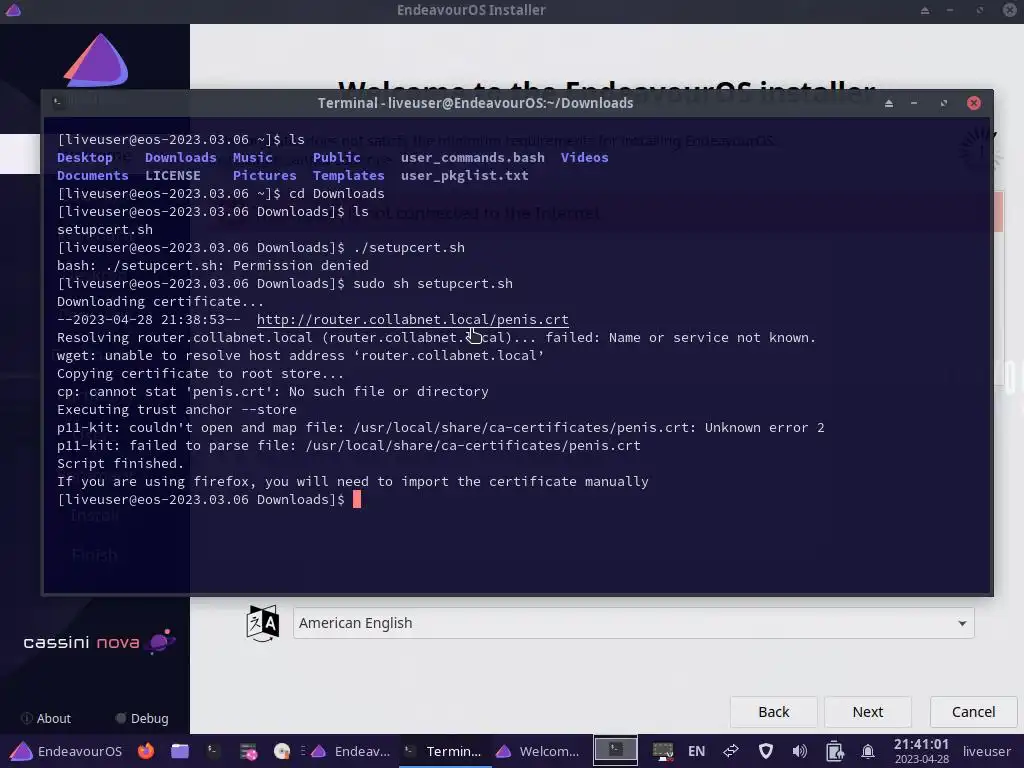Open the liveuser session menu
Screen dimensions: 1024x768
tap(986, 751)
